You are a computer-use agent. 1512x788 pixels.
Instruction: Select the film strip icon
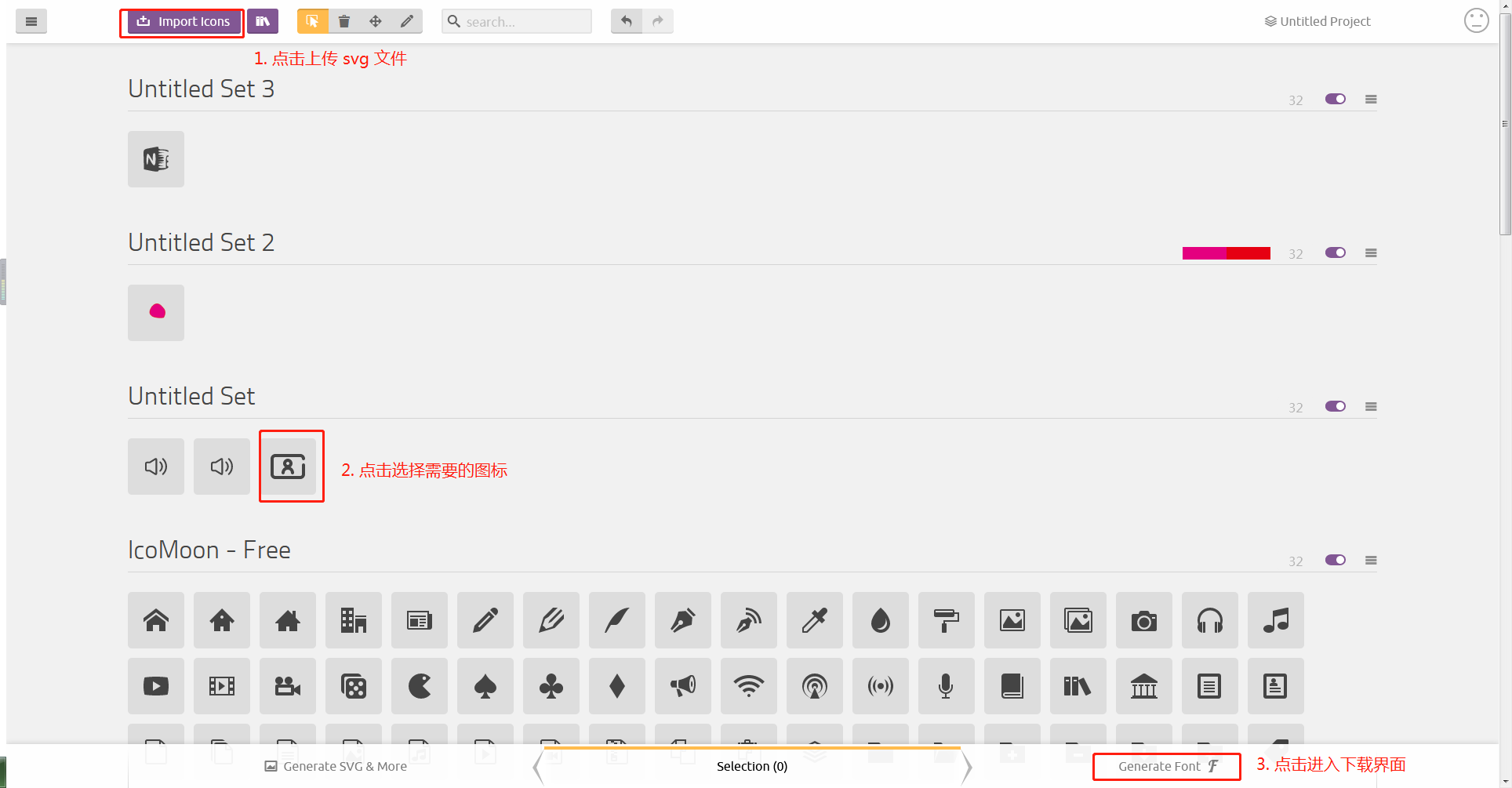pyautogui.click(x=222, y=686)
